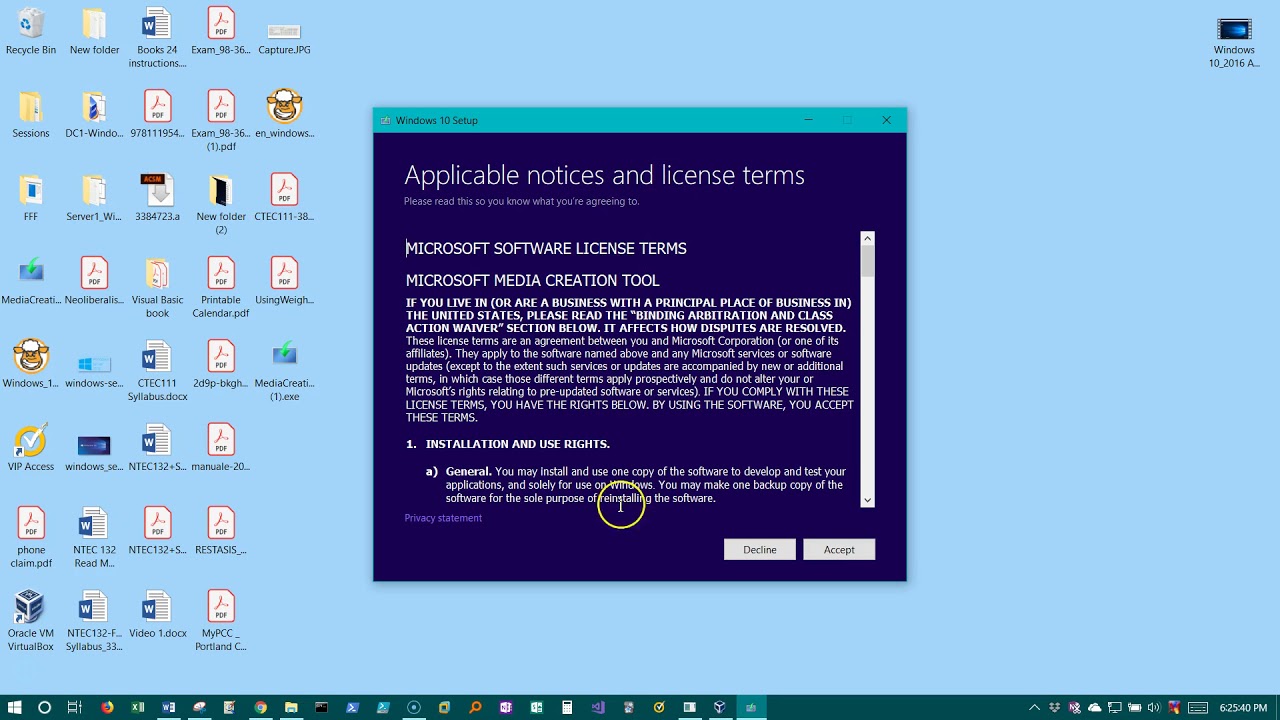
Task: Open the Privacy statement link
Action: [x=443, y=518]
